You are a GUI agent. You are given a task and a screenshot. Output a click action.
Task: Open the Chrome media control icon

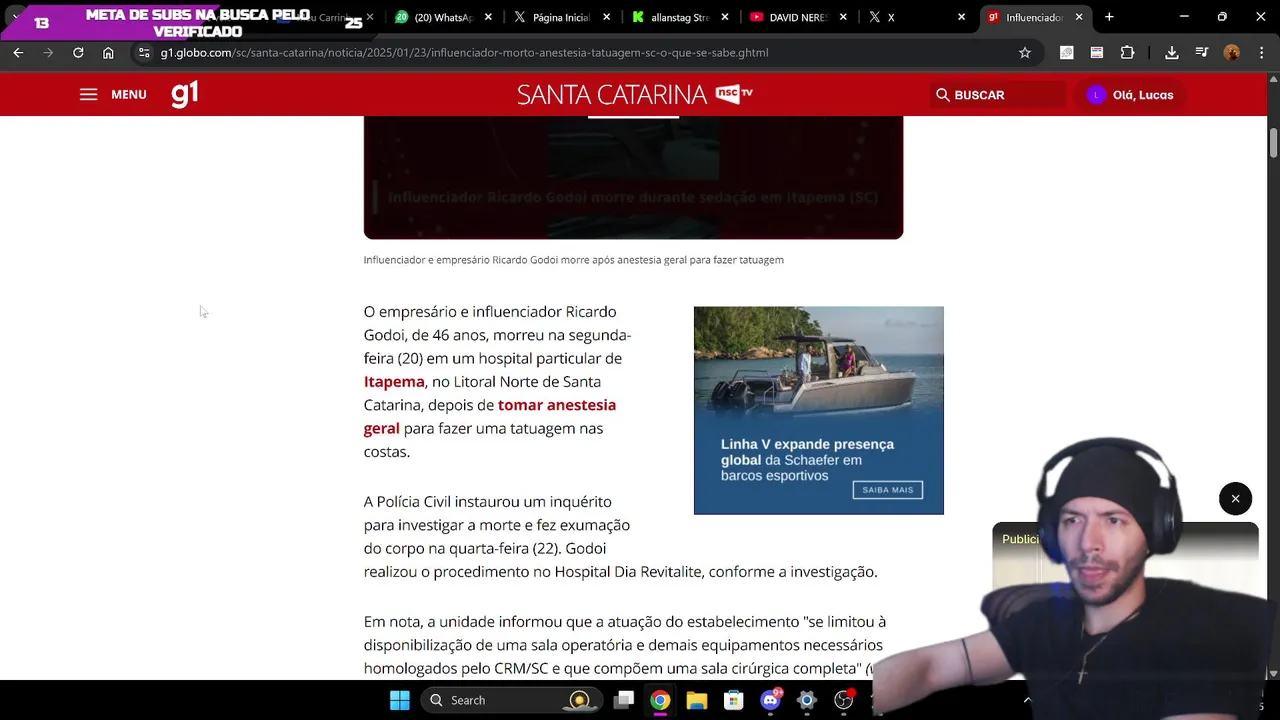[x=1202, y=52]
